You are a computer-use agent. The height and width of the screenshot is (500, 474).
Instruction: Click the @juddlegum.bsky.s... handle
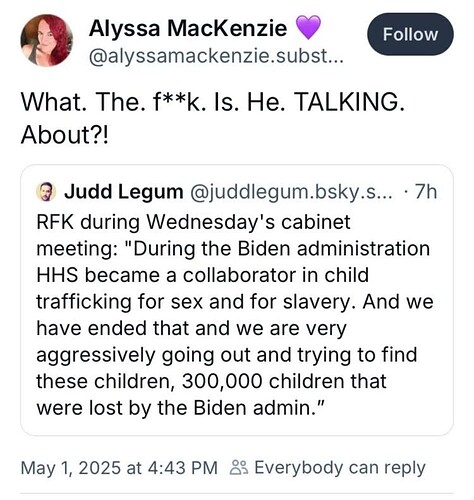click(x=291, y=192)
